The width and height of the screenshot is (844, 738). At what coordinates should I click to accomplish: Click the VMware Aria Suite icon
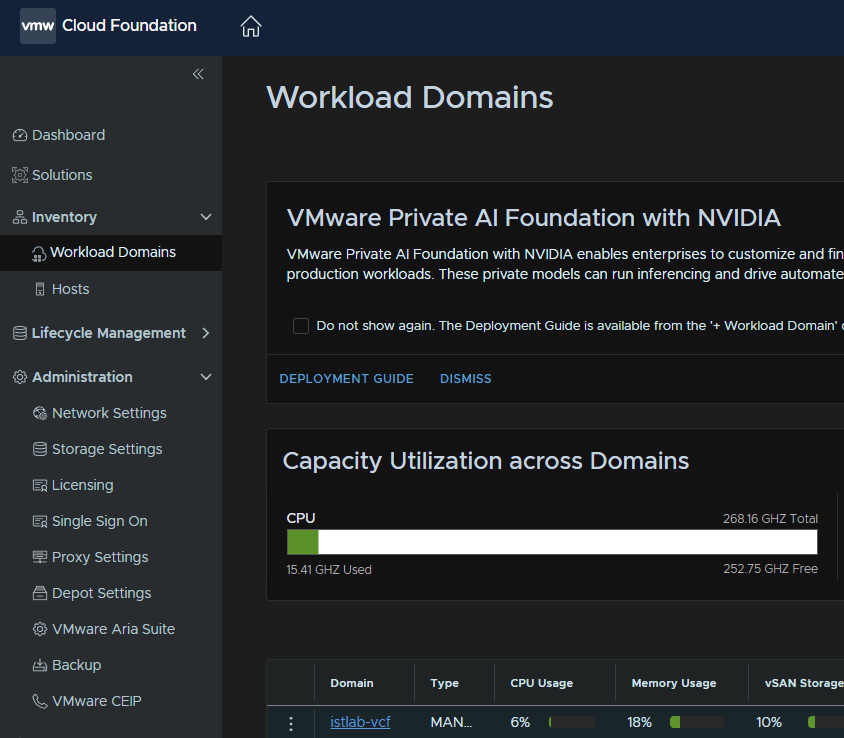tap(40, 629)
